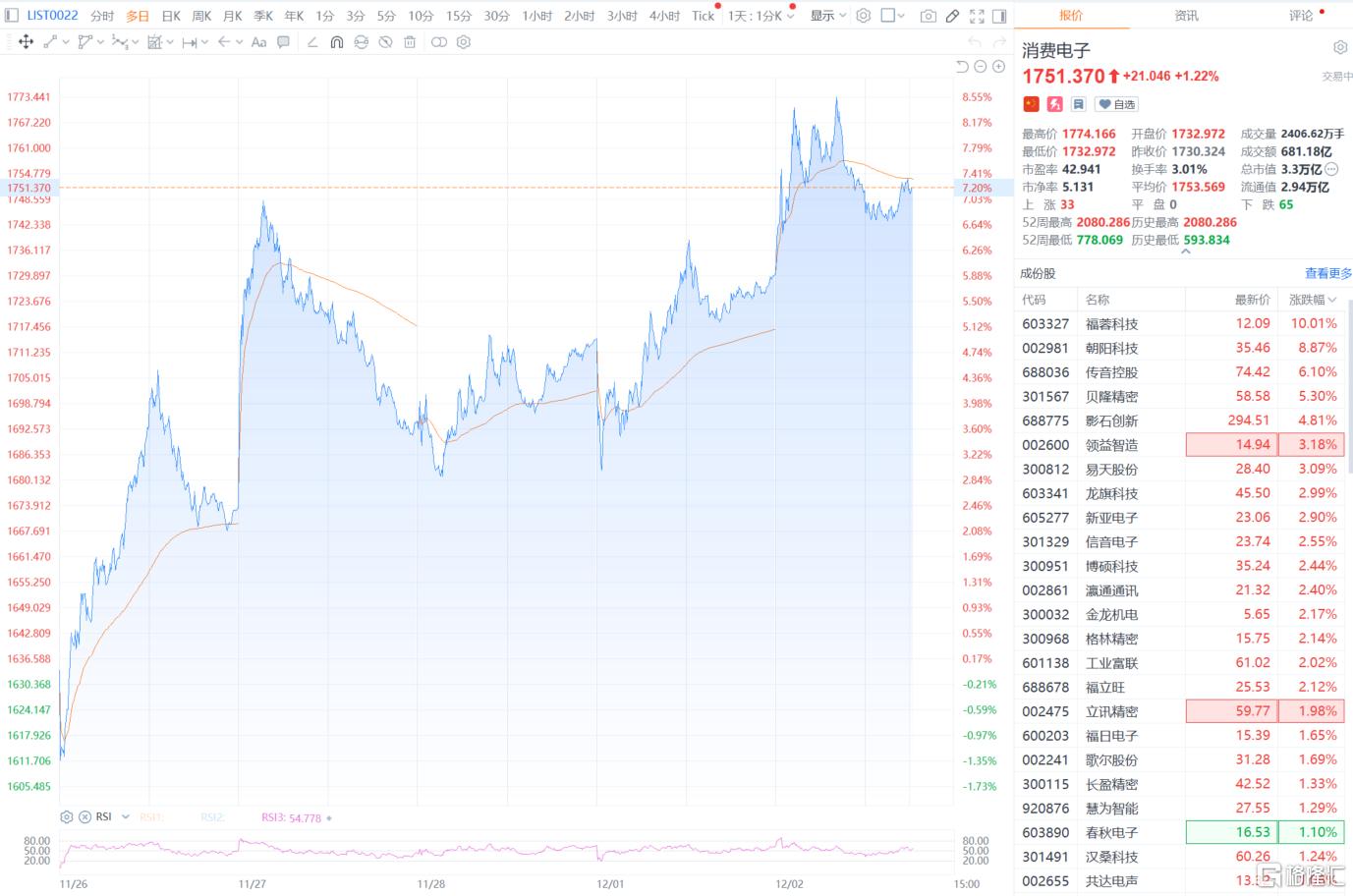Sort constituents by 涨跌幅 dropdown
Screen dimensions: 1353x896
point(1313,300)
